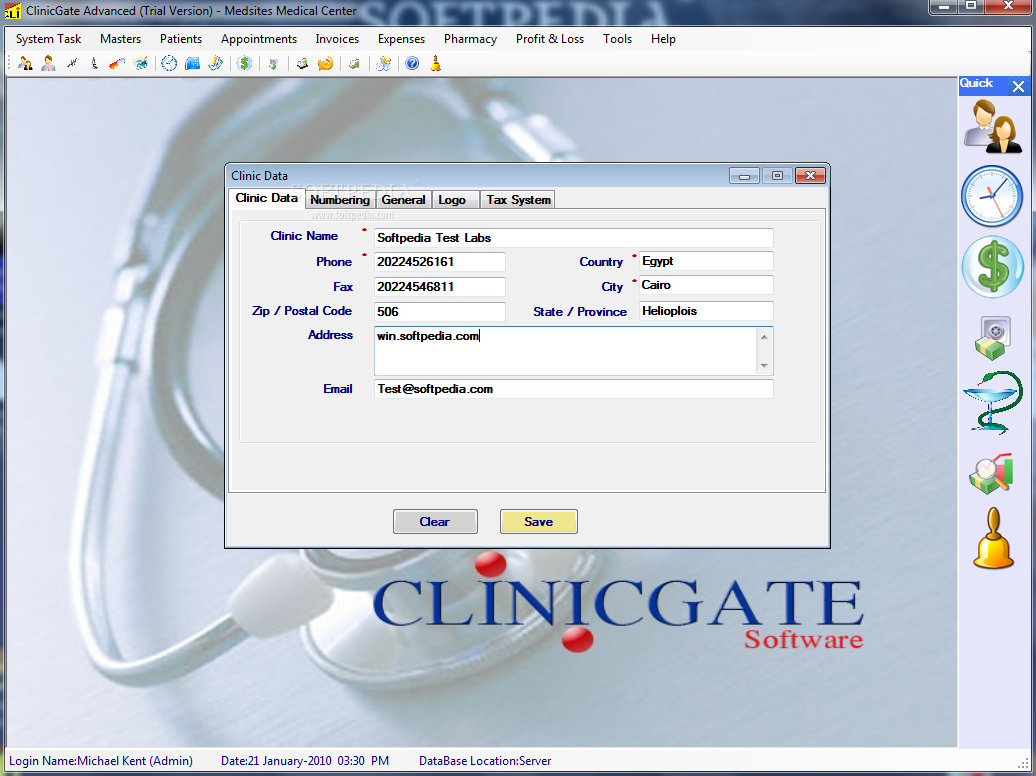
Task: Click into the Phone number field
Action: pos(439,262)
